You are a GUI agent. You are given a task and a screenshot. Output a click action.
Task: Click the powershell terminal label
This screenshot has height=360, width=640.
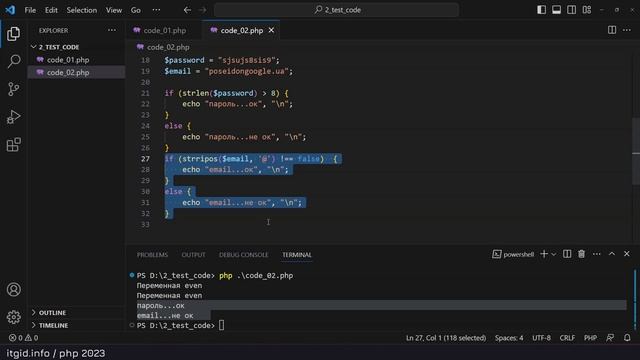tap(513, 254)
